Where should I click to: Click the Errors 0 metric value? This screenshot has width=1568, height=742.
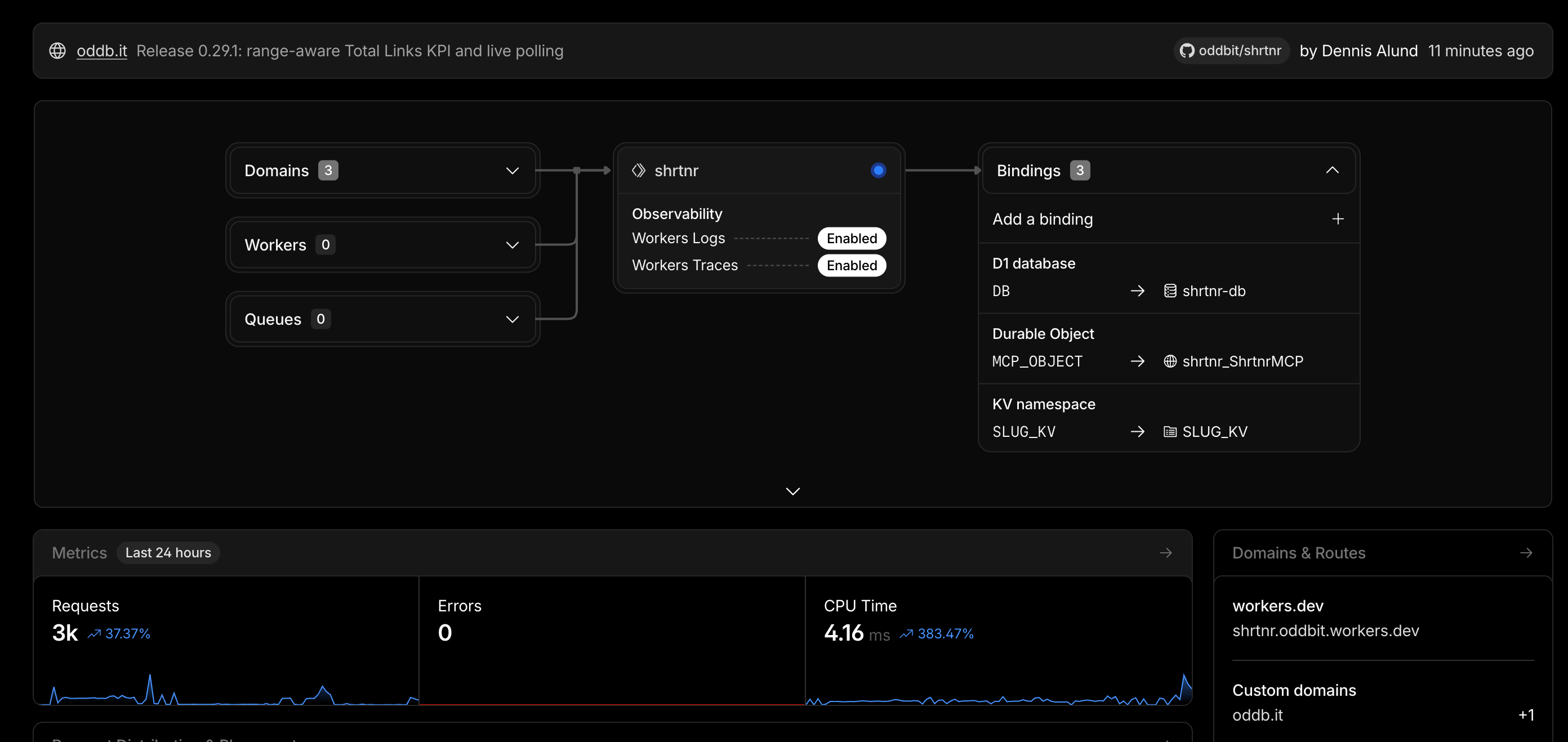click(x=445, y=633)
